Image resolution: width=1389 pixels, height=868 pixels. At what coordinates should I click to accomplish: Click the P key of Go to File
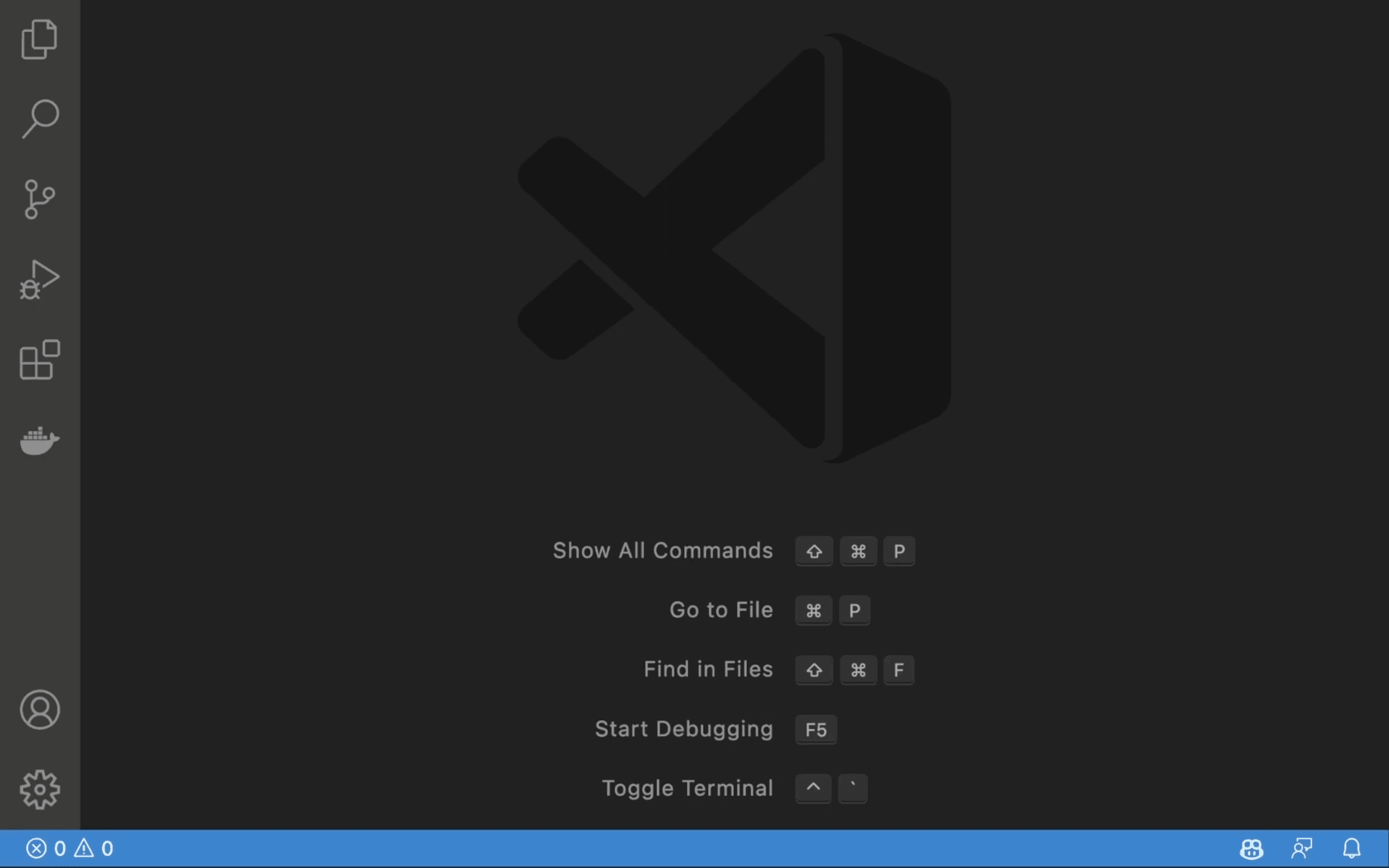click(x=855, y=610)
